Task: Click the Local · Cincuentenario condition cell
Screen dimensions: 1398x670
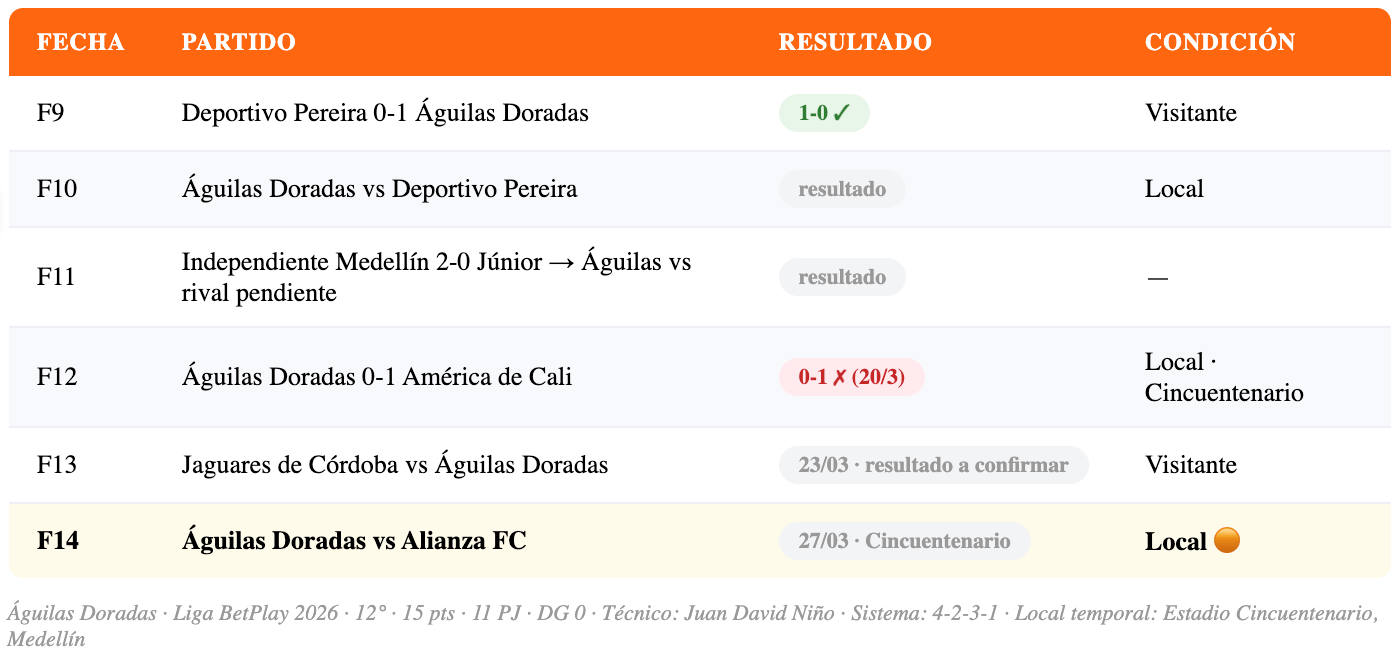Action: (1224, 377)
